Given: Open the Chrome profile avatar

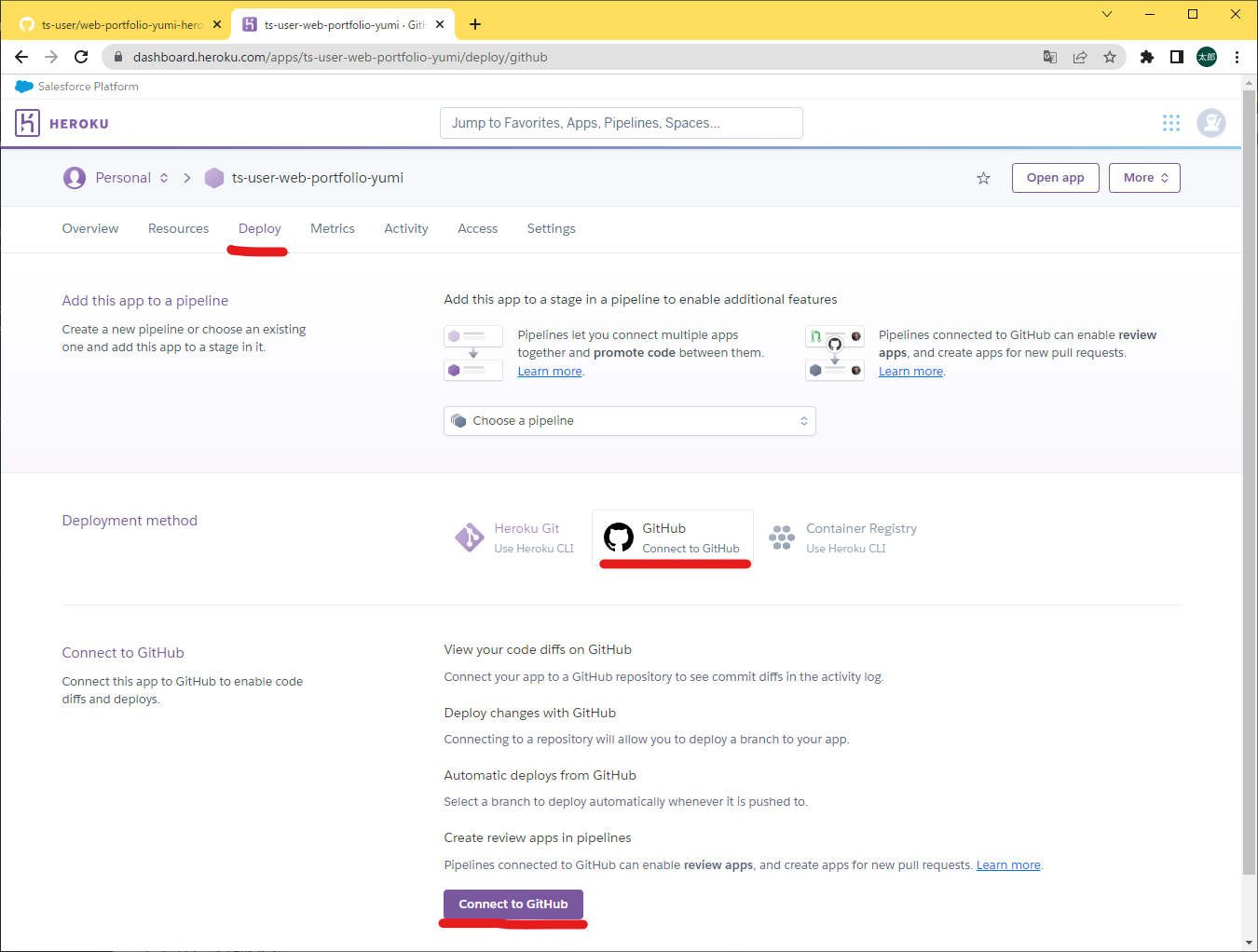Looking at the screenshot, I should click(1207, 57).
